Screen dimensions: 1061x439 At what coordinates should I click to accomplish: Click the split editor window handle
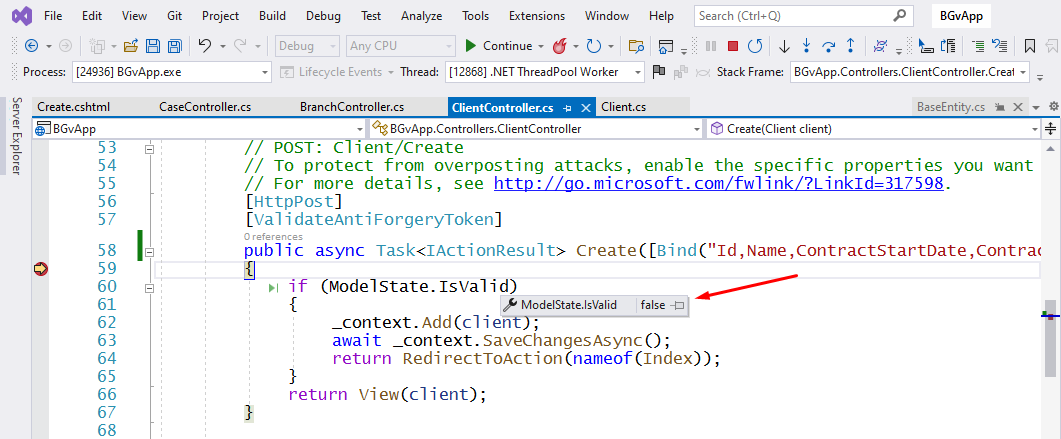[x=1051, y=129]
